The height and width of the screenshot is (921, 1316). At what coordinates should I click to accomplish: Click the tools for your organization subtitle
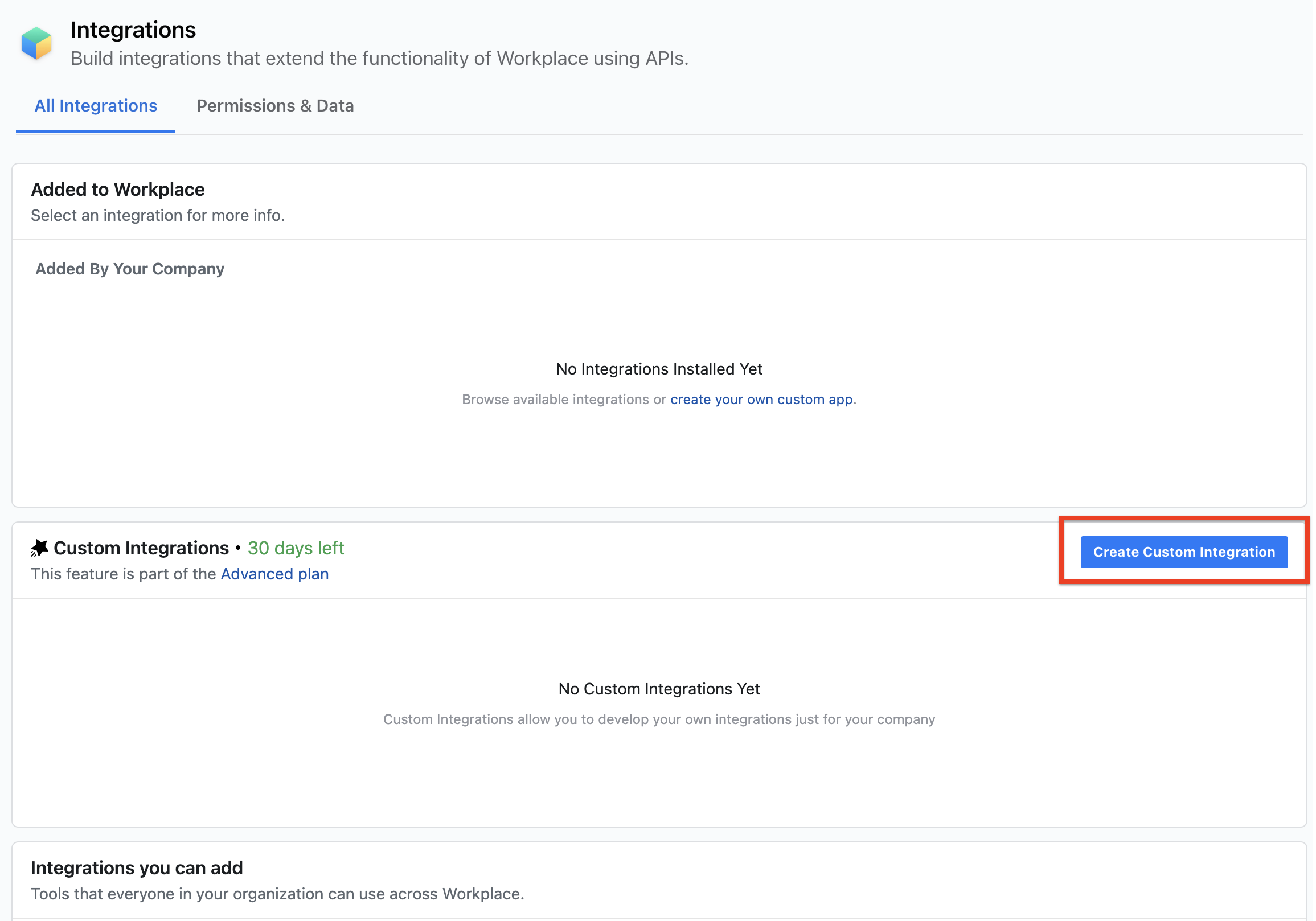278,894
